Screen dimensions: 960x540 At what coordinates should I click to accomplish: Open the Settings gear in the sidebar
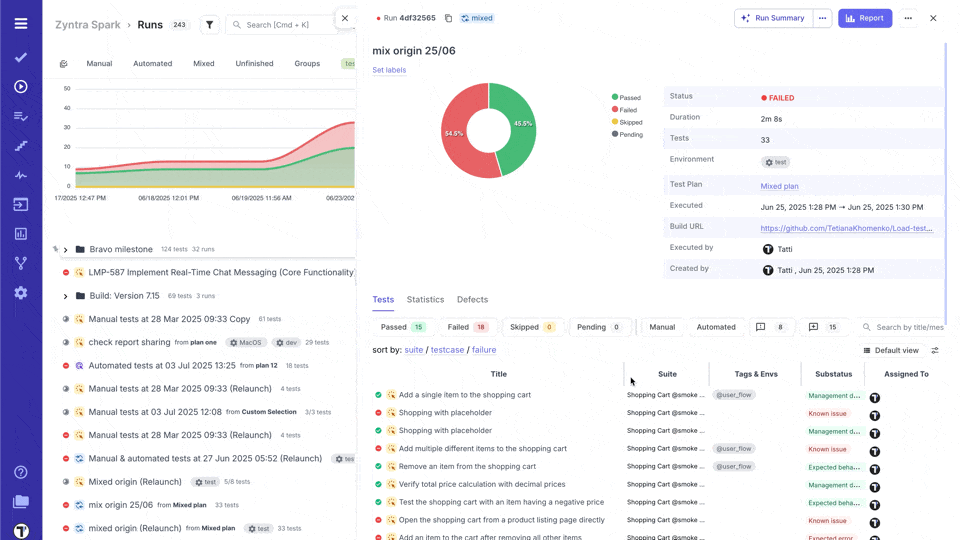click(21, 293)
